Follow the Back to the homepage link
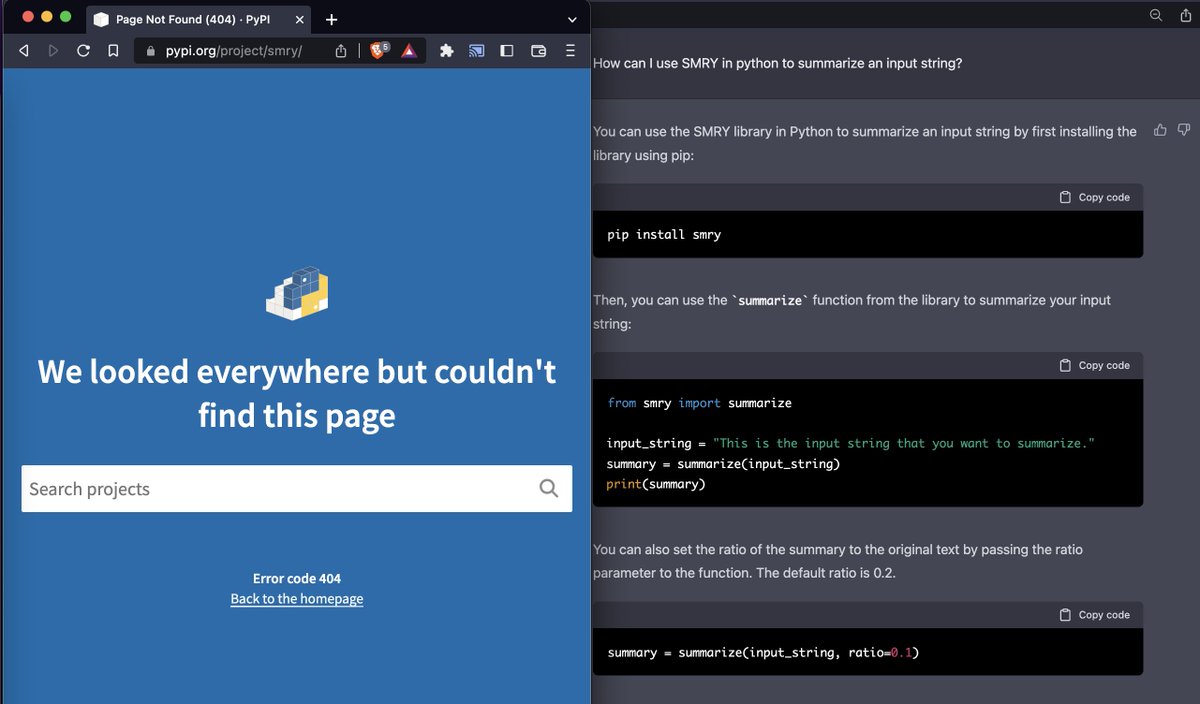 pyautogui.click(x=297, y=599)
